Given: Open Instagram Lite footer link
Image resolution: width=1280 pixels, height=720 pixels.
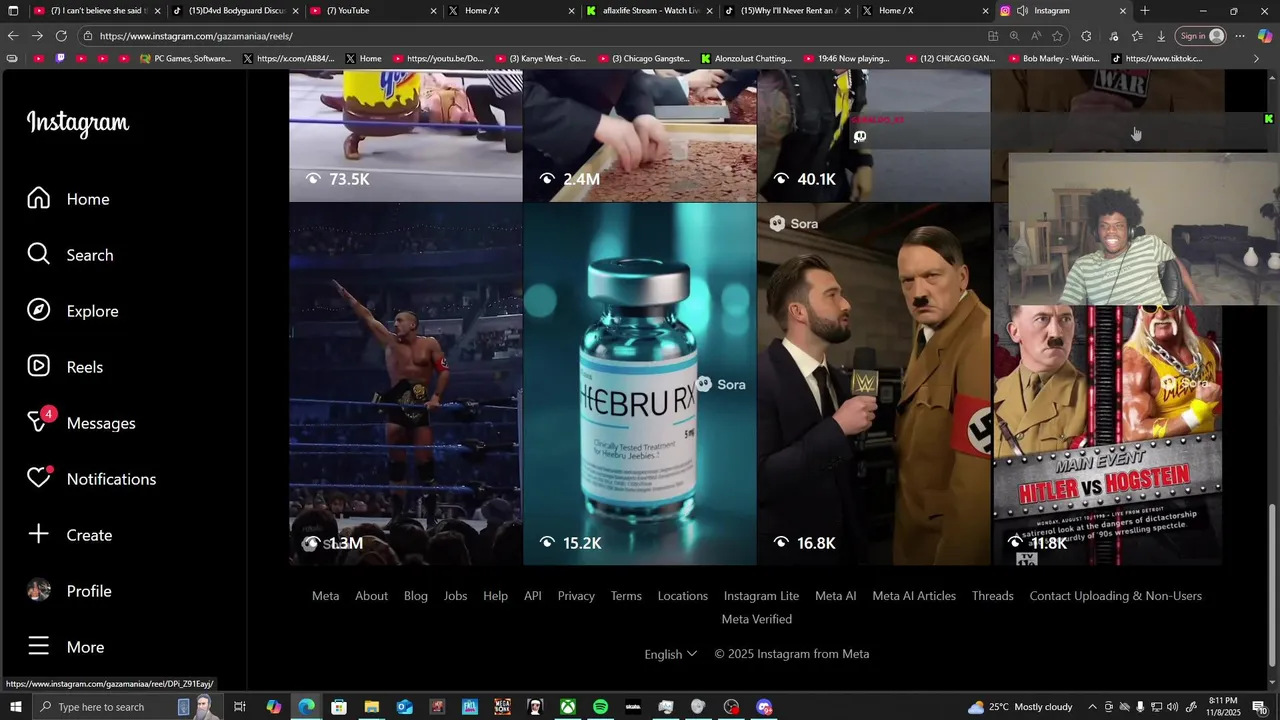Looking at the screenshot, I should pyautogui.click(x=761, y=596).
